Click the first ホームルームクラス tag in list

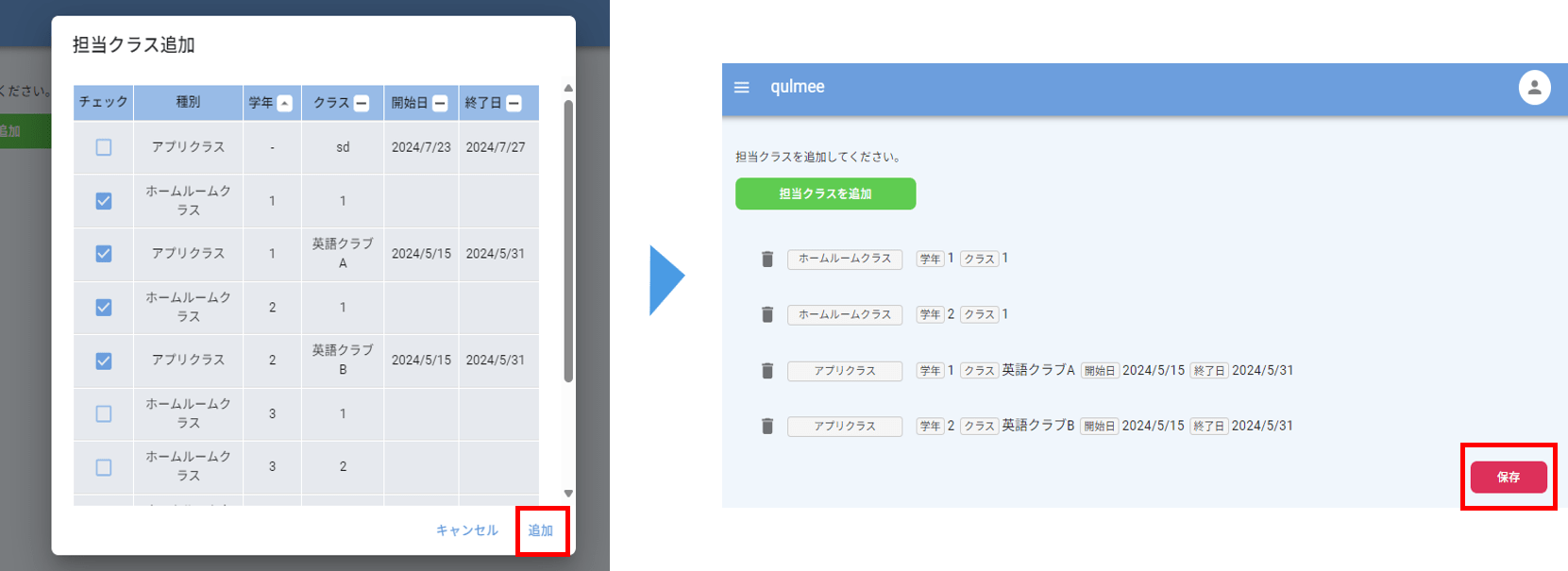[x=845, y=259]
